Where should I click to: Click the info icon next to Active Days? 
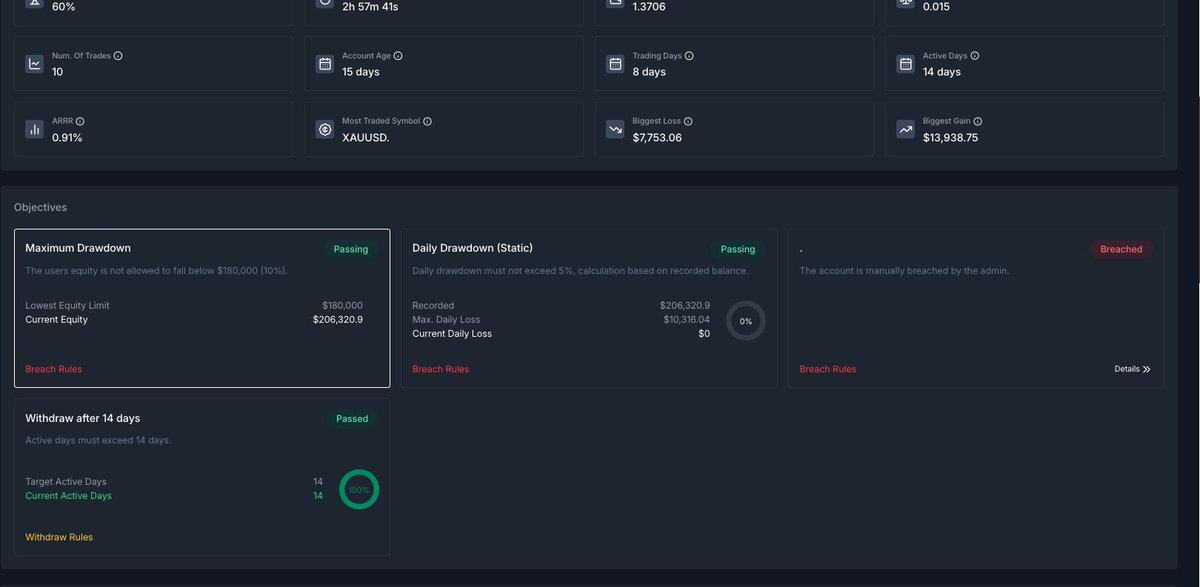[975, 56]
